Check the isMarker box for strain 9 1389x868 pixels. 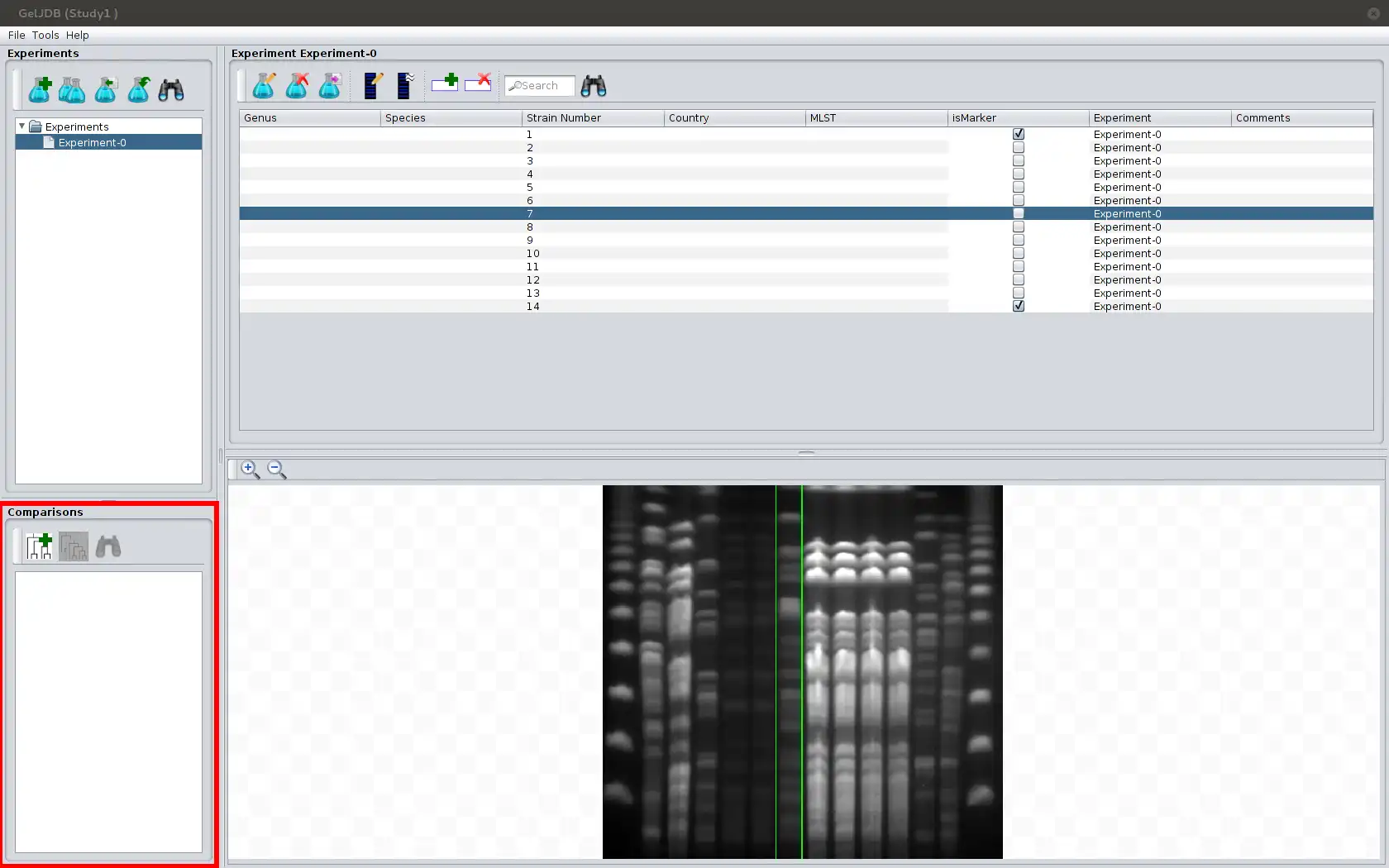(1019, 240)
